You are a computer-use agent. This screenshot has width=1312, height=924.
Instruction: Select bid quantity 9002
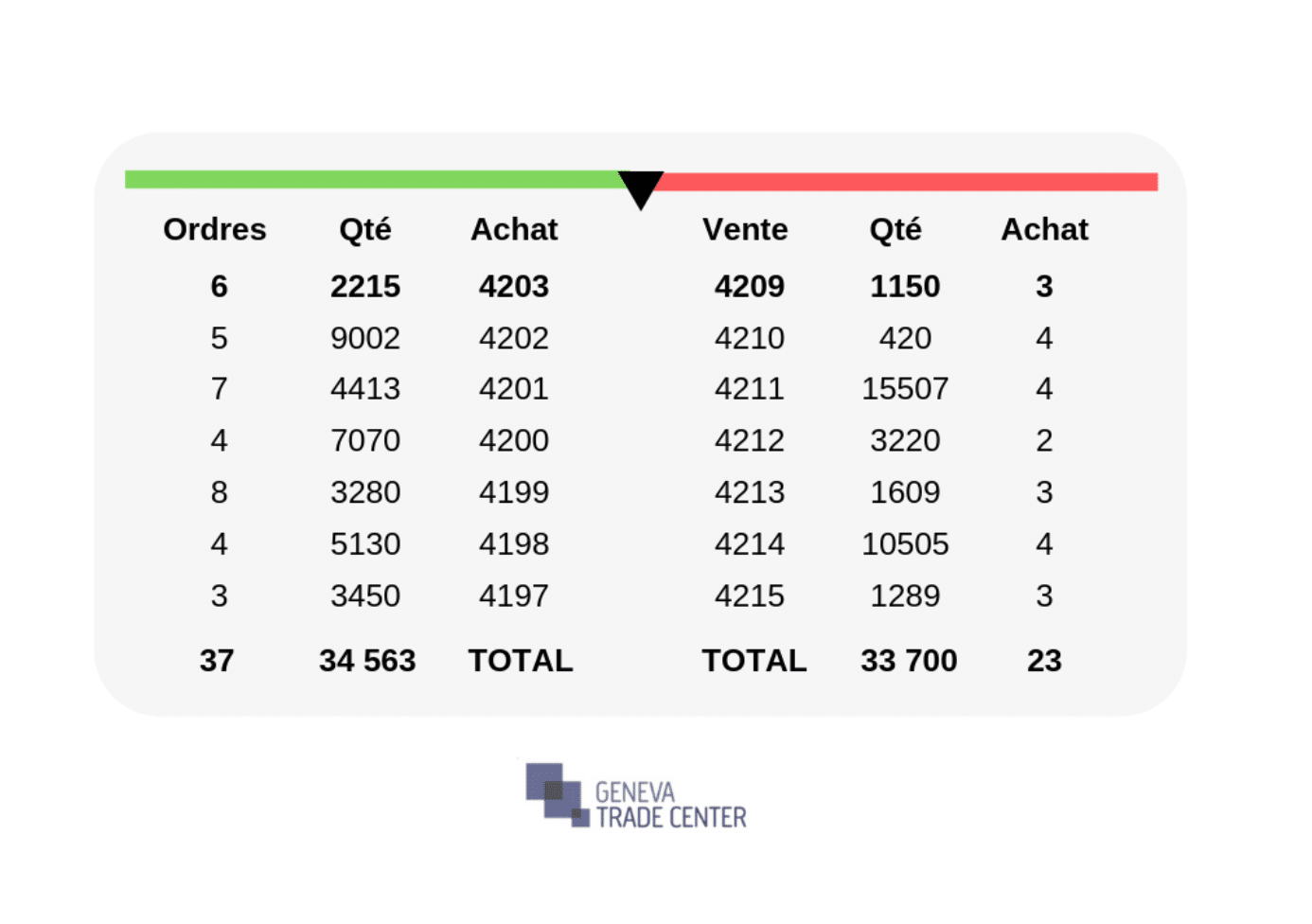coord(365,338)
